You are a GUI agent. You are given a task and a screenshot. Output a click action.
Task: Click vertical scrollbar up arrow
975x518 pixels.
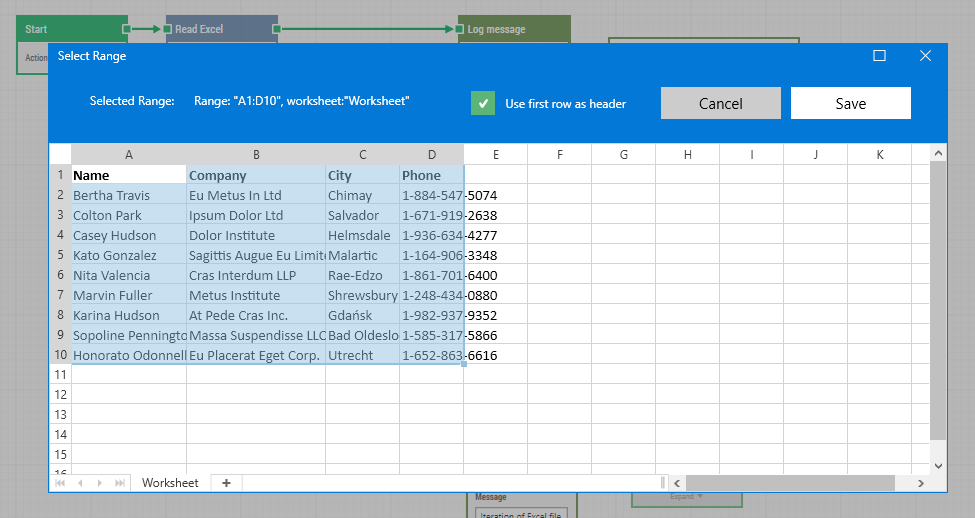click(938, 153)
